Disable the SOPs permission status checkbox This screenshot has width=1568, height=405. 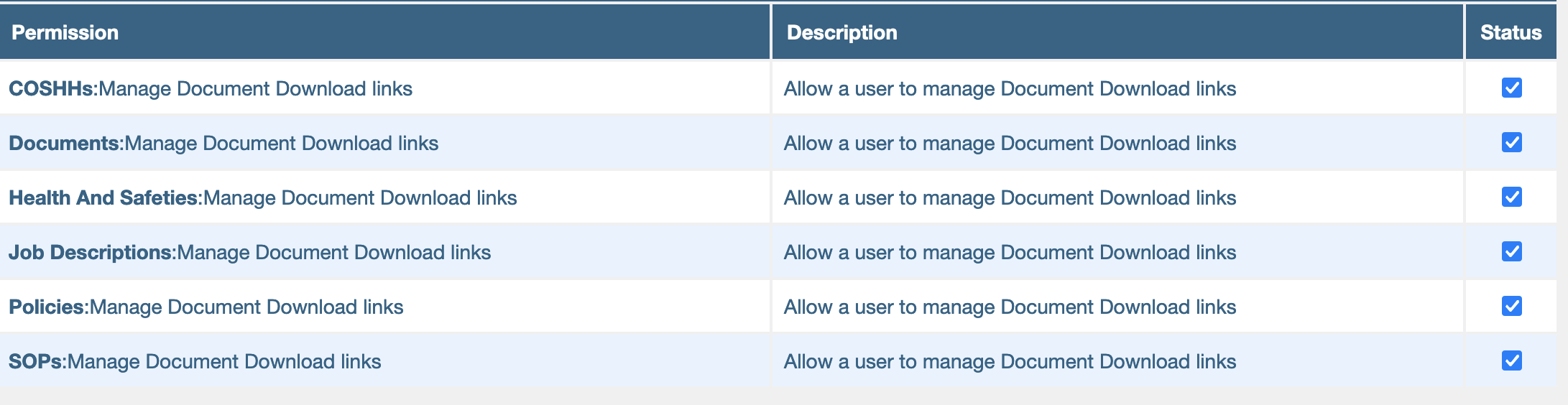(x=1511, y=360)
